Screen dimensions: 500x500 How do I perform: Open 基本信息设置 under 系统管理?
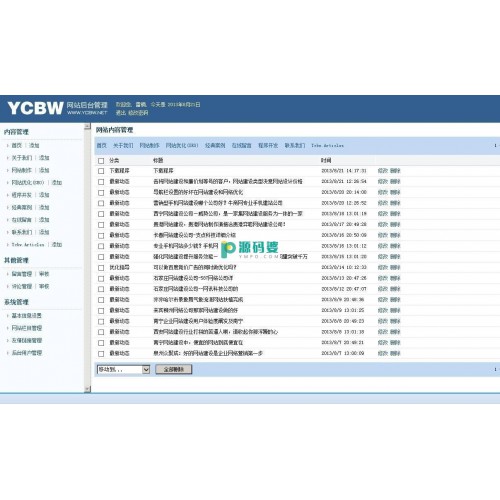click(27, 316)
